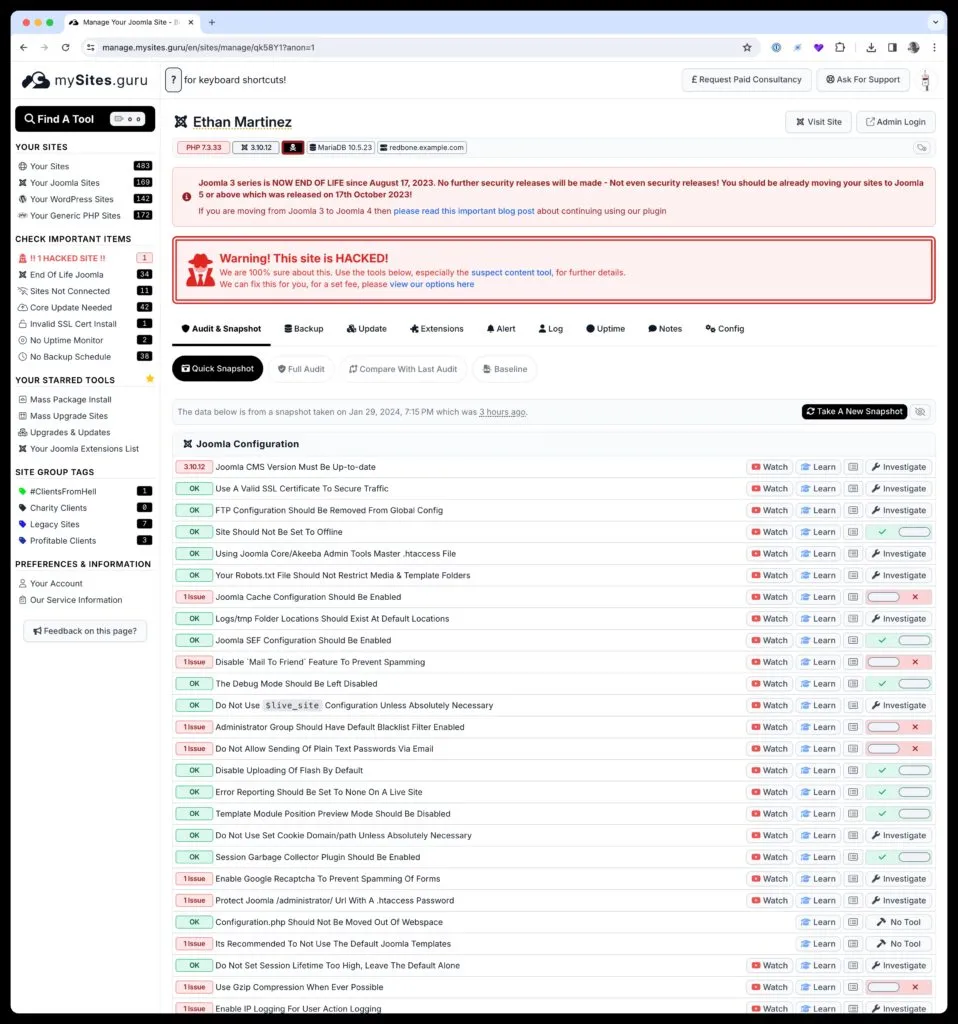Click the hacked skull badge in the site header
This screenshot has height=1024, width=958.
click(293, 146)
